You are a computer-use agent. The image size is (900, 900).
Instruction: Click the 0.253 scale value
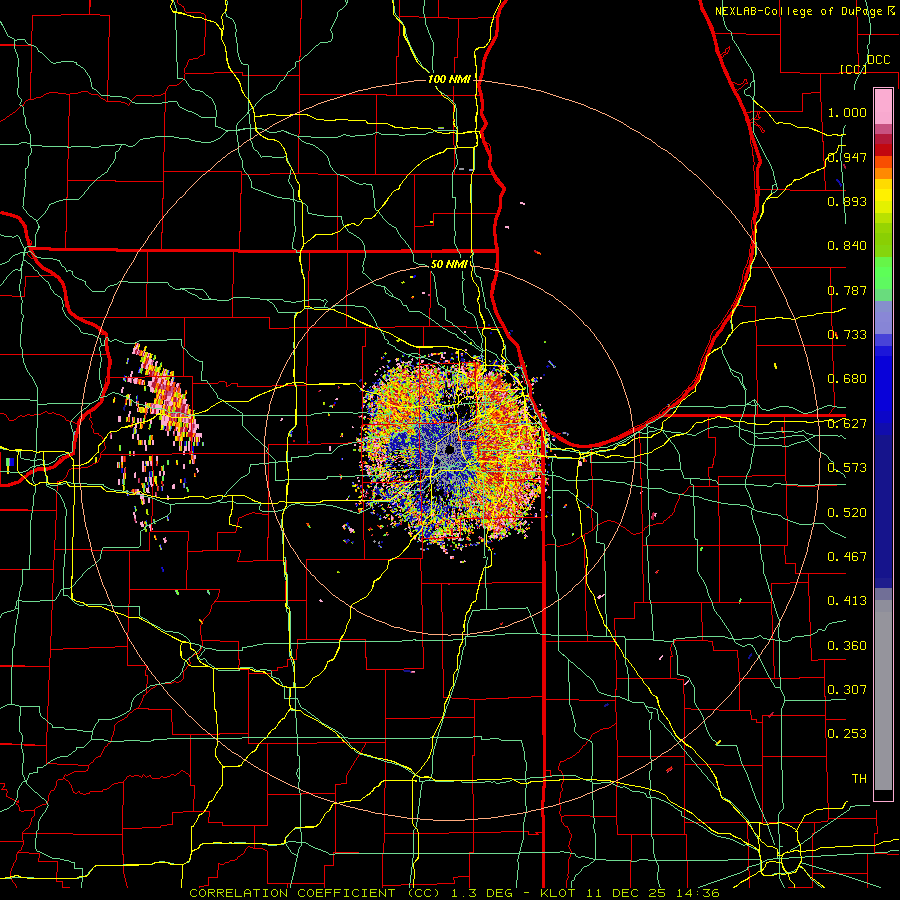click(847, 734)
